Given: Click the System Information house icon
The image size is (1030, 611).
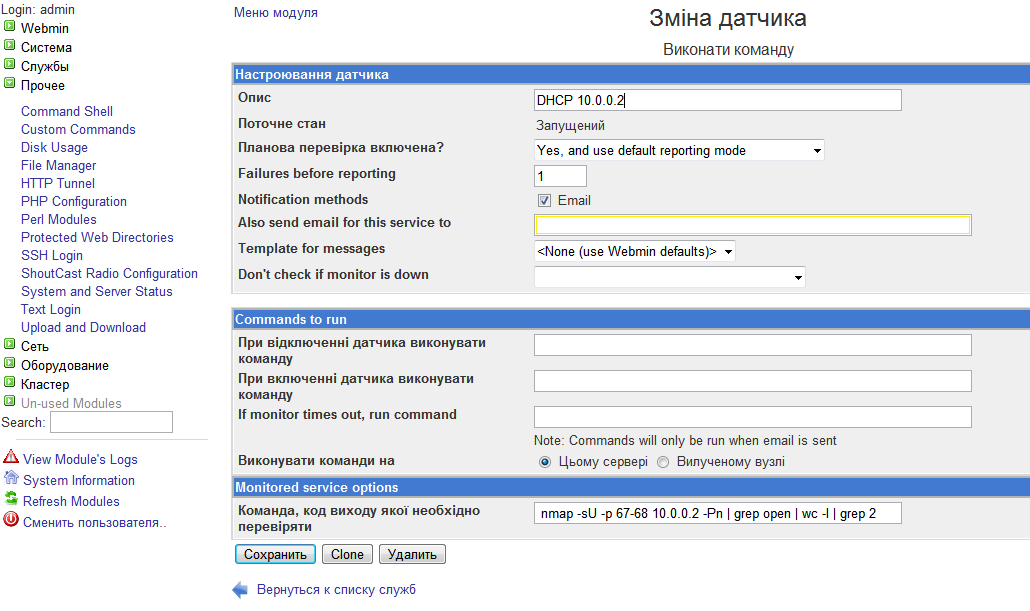Looking at the screenshot, I should [11, 479].
